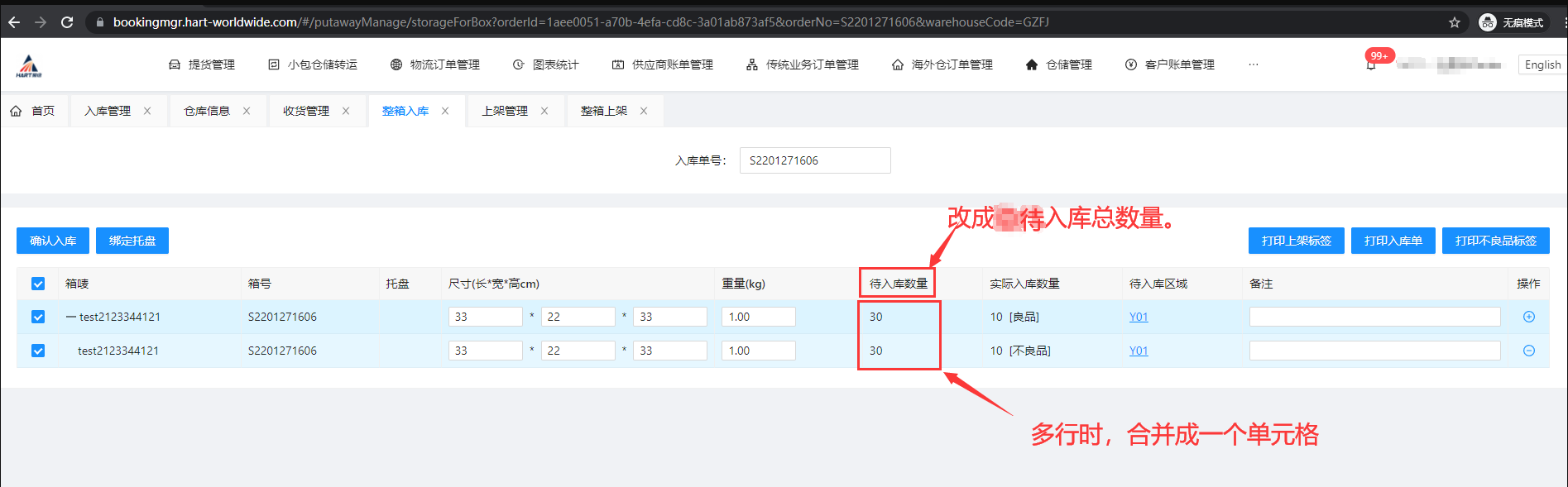Bookmark this page with the star icon
This screenshot has width=1568, height=487.
tap(1454, 22)
